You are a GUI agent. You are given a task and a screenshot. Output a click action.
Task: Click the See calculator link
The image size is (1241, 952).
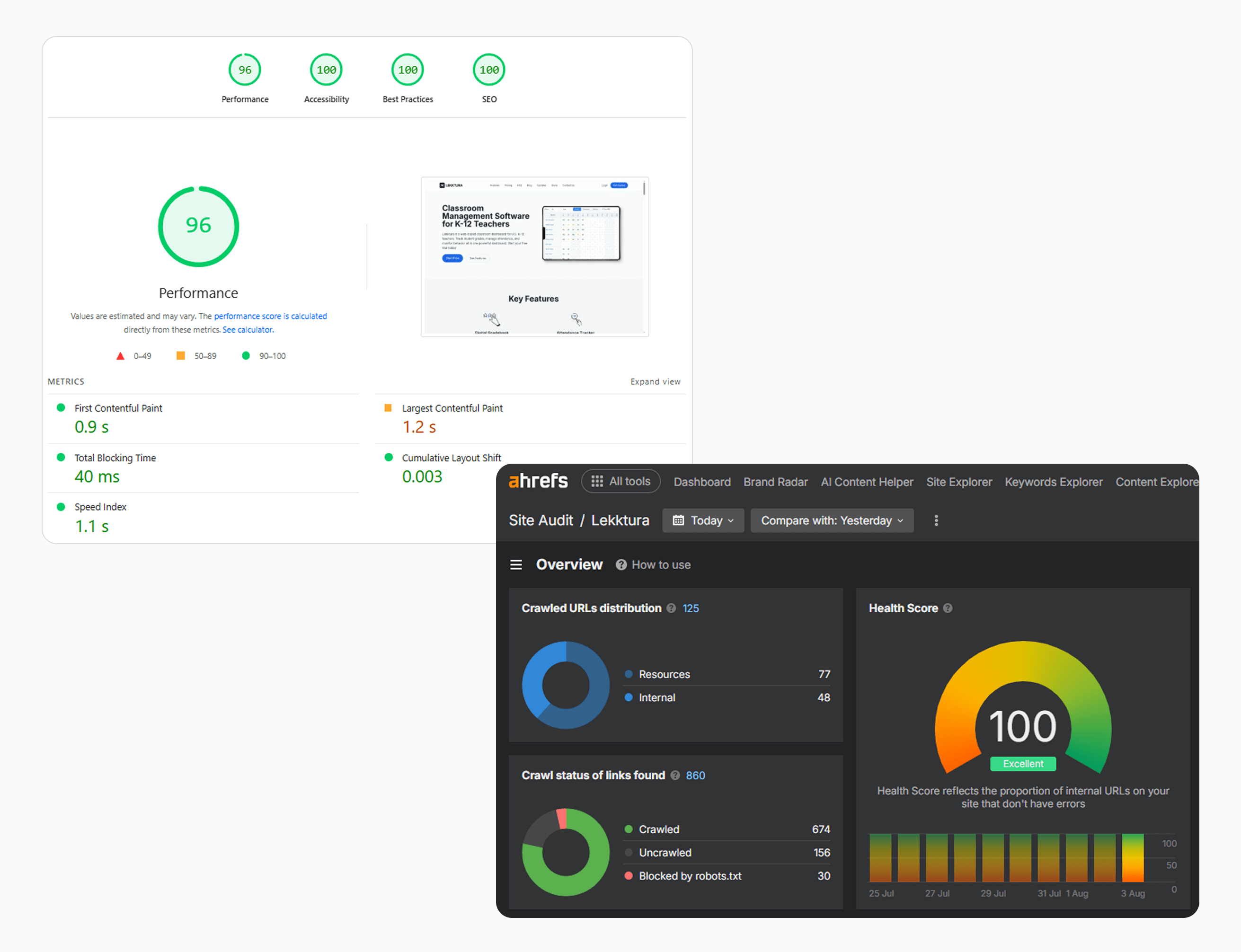tap(248, 330)
